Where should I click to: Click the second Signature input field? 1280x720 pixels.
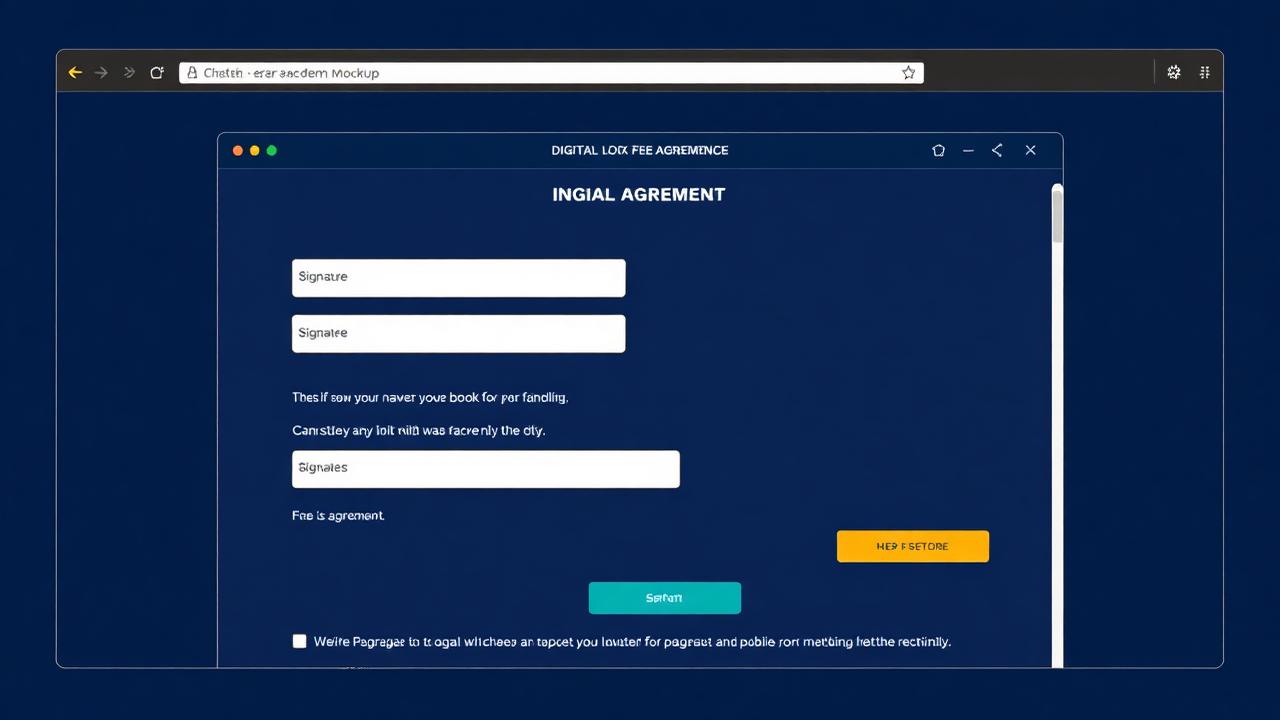click(x=459, y=334)
